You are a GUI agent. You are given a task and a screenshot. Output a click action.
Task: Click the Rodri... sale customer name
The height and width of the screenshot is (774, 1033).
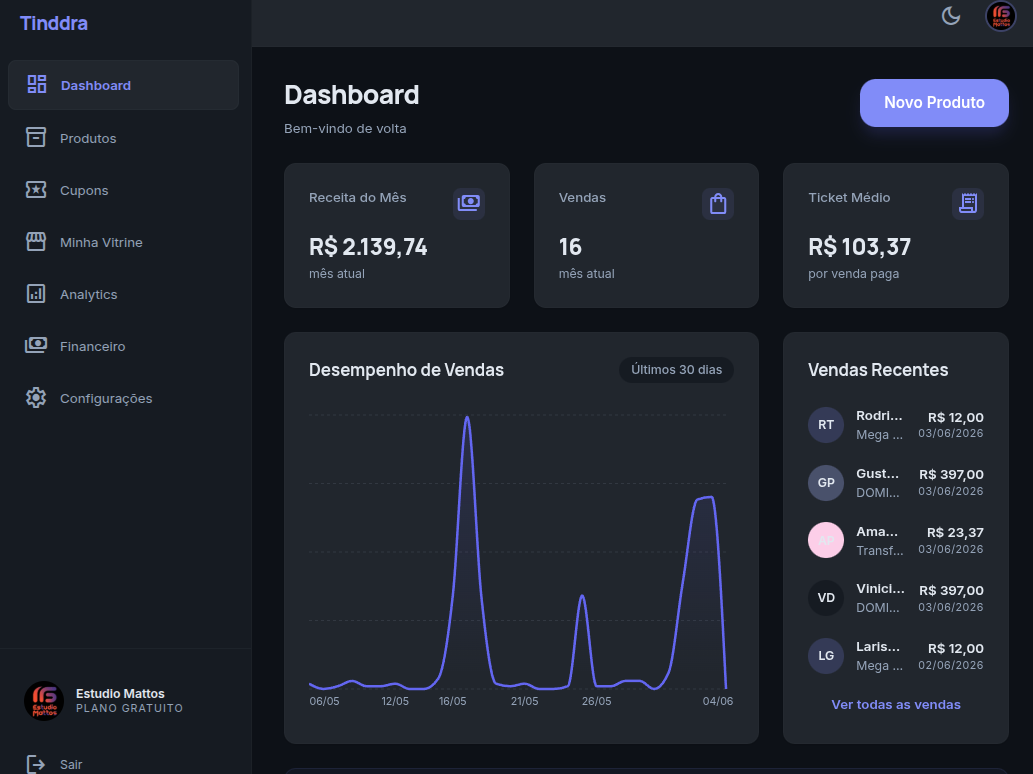click(879, 416)
